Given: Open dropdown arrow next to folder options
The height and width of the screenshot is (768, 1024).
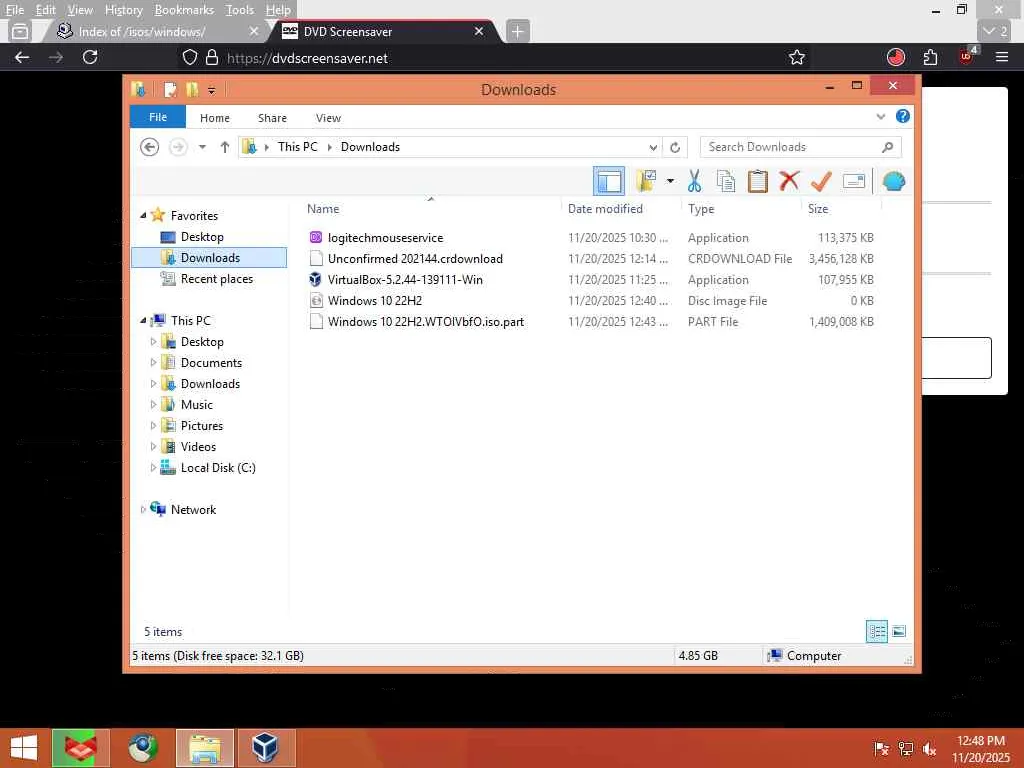Looking at the screenshot, I should pyautogui.click(x=670, y=181).
